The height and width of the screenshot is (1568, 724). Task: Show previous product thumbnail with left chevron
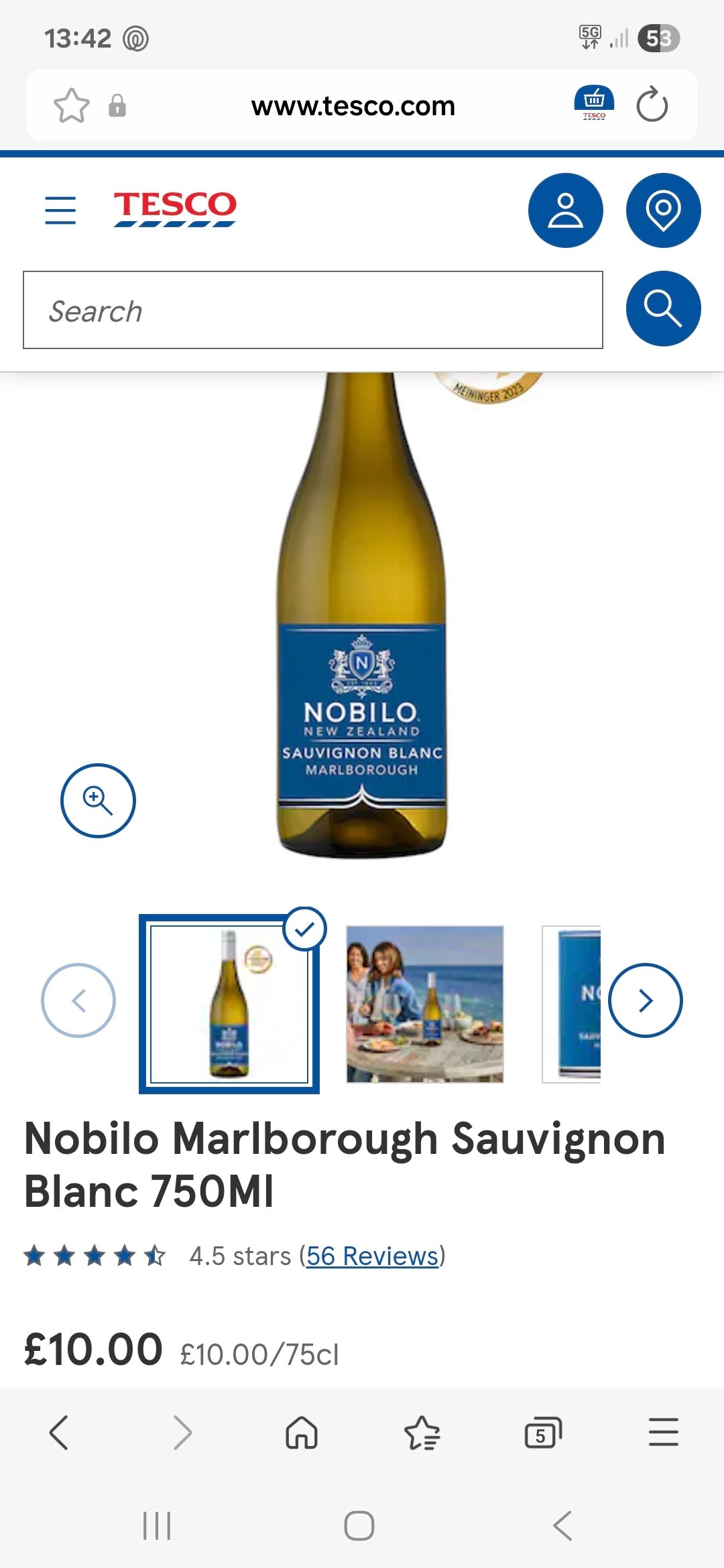78,1000
